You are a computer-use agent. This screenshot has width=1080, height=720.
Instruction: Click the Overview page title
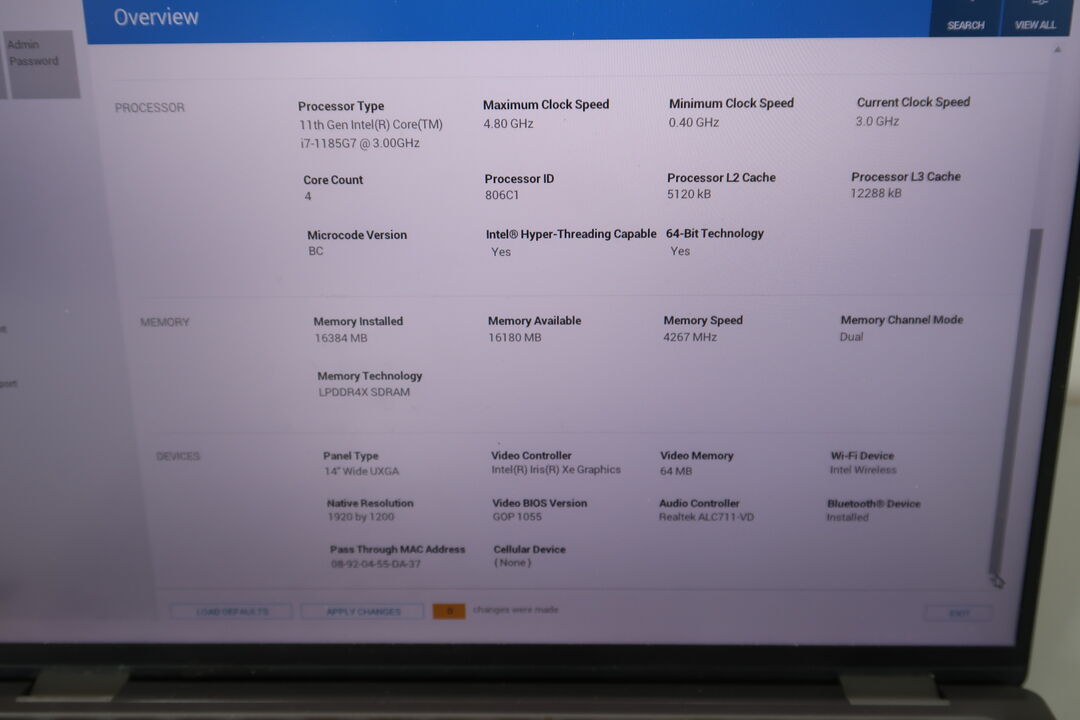pos(156,17)
